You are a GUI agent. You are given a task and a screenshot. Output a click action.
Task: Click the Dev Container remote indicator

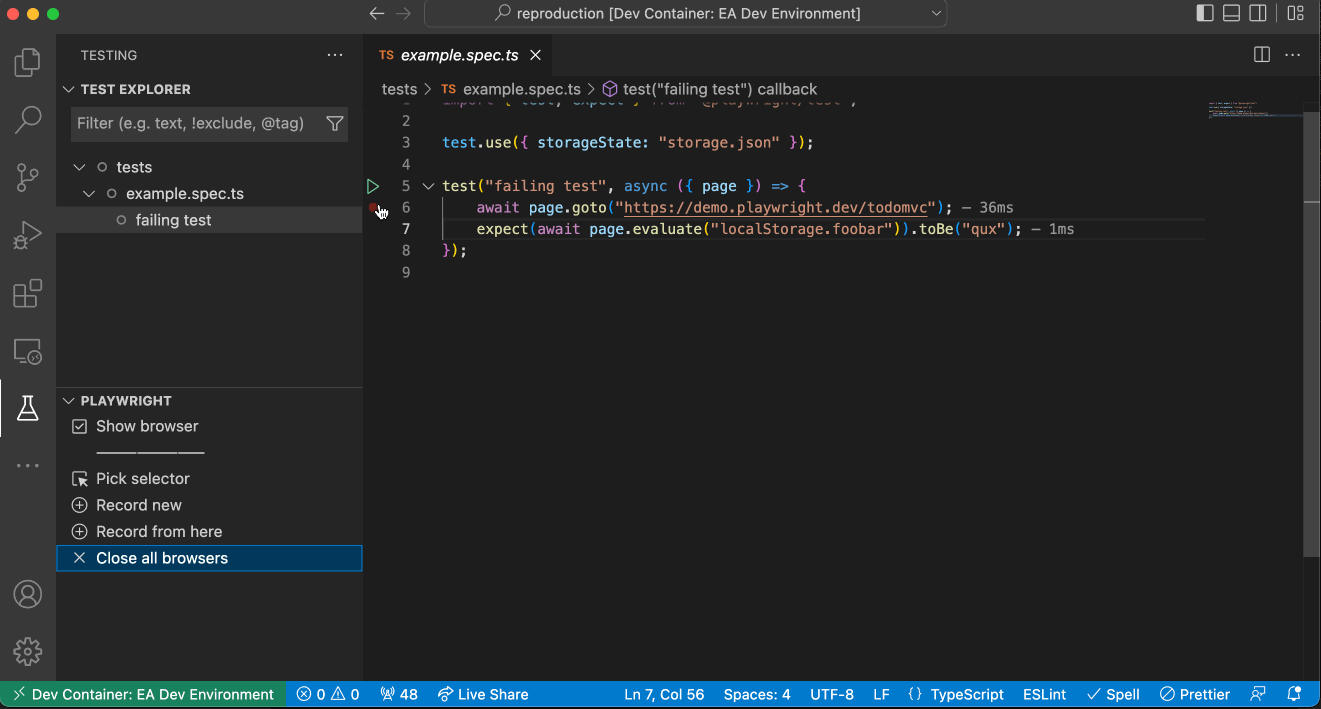pos(143,694)
